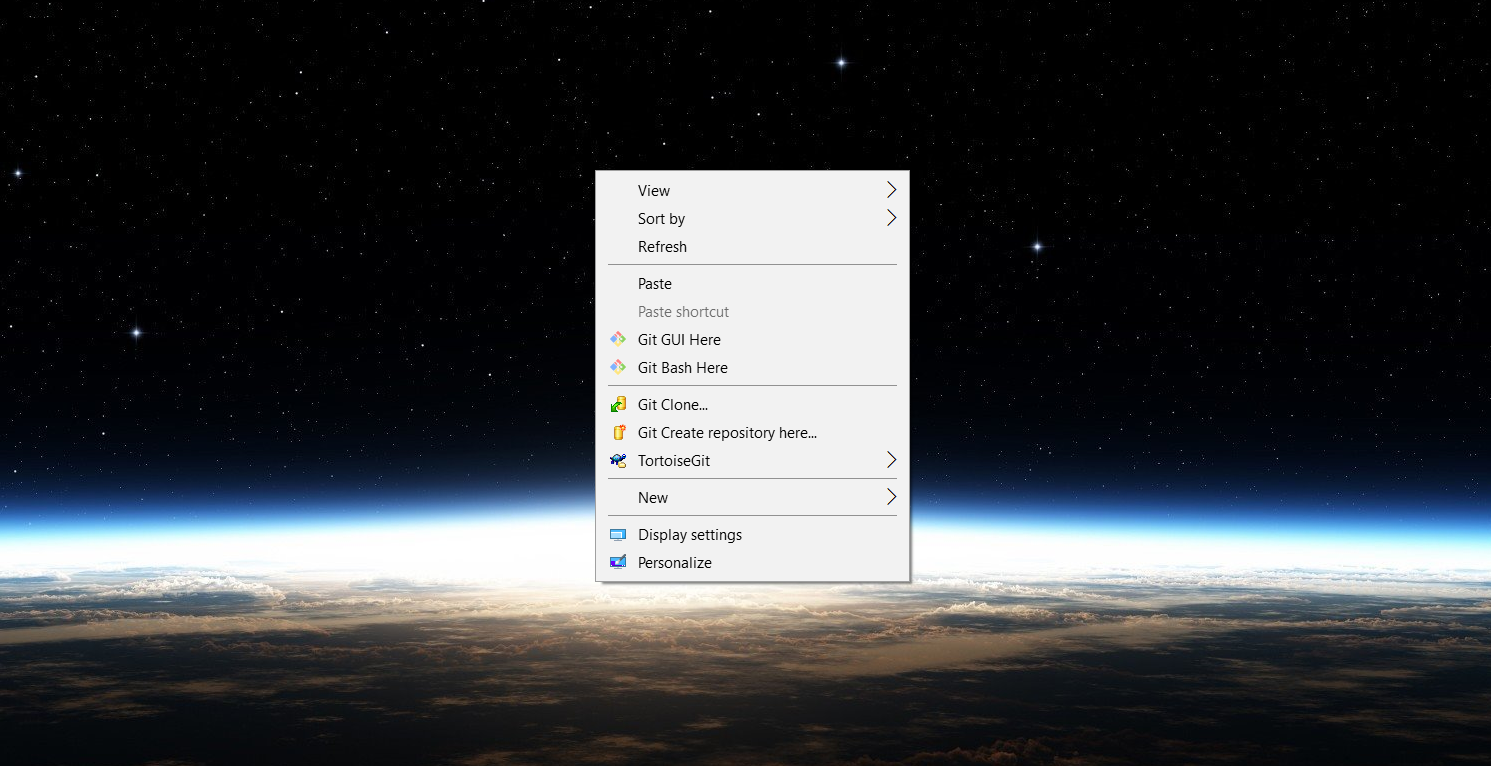Click the green Git Clone icon
This screenshot has height=766, width=1491.
618,405
